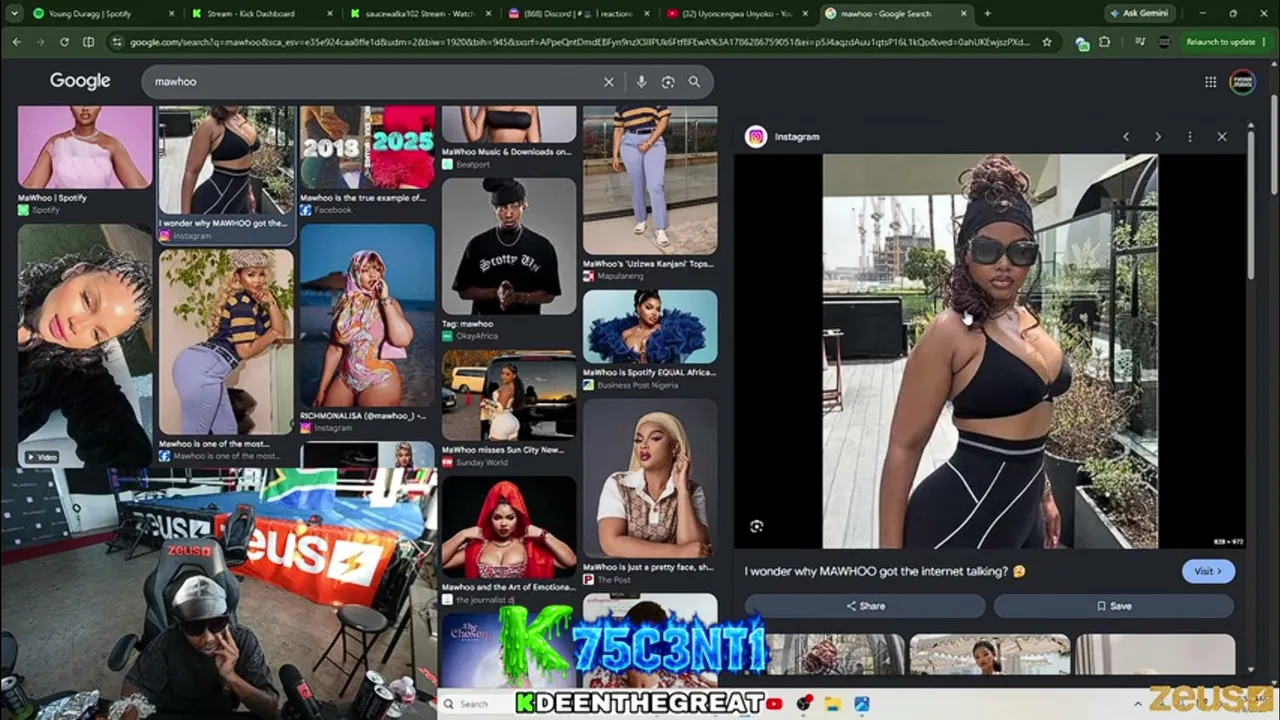Clear the mawhoo search query
Image resolution: width=1280 pixels, height=720 pixels.
[608, 82]
